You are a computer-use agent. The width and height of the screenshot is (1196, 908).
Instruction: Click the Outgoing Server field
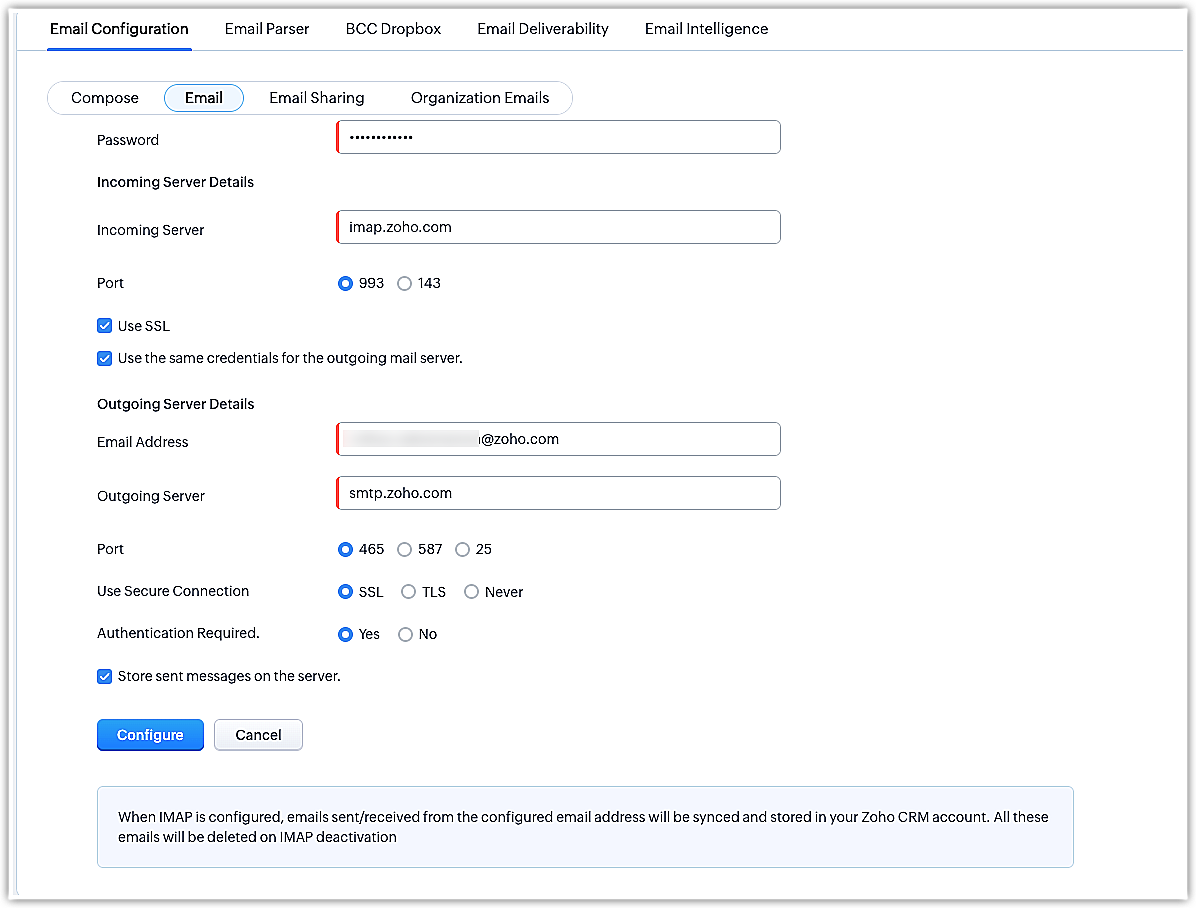tap(559, 493)
